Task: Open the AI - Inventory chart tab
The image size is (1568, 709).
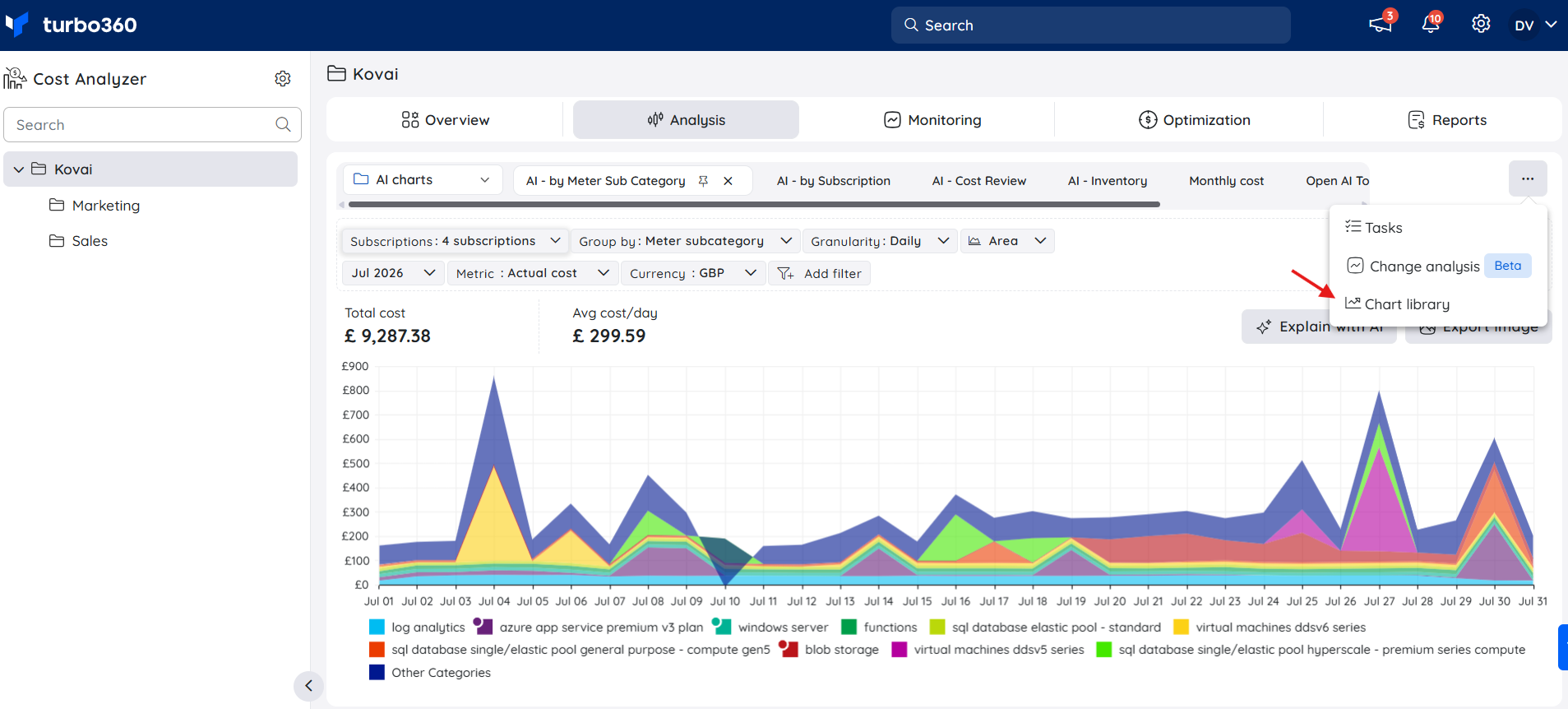Action: pos(1108,181)
